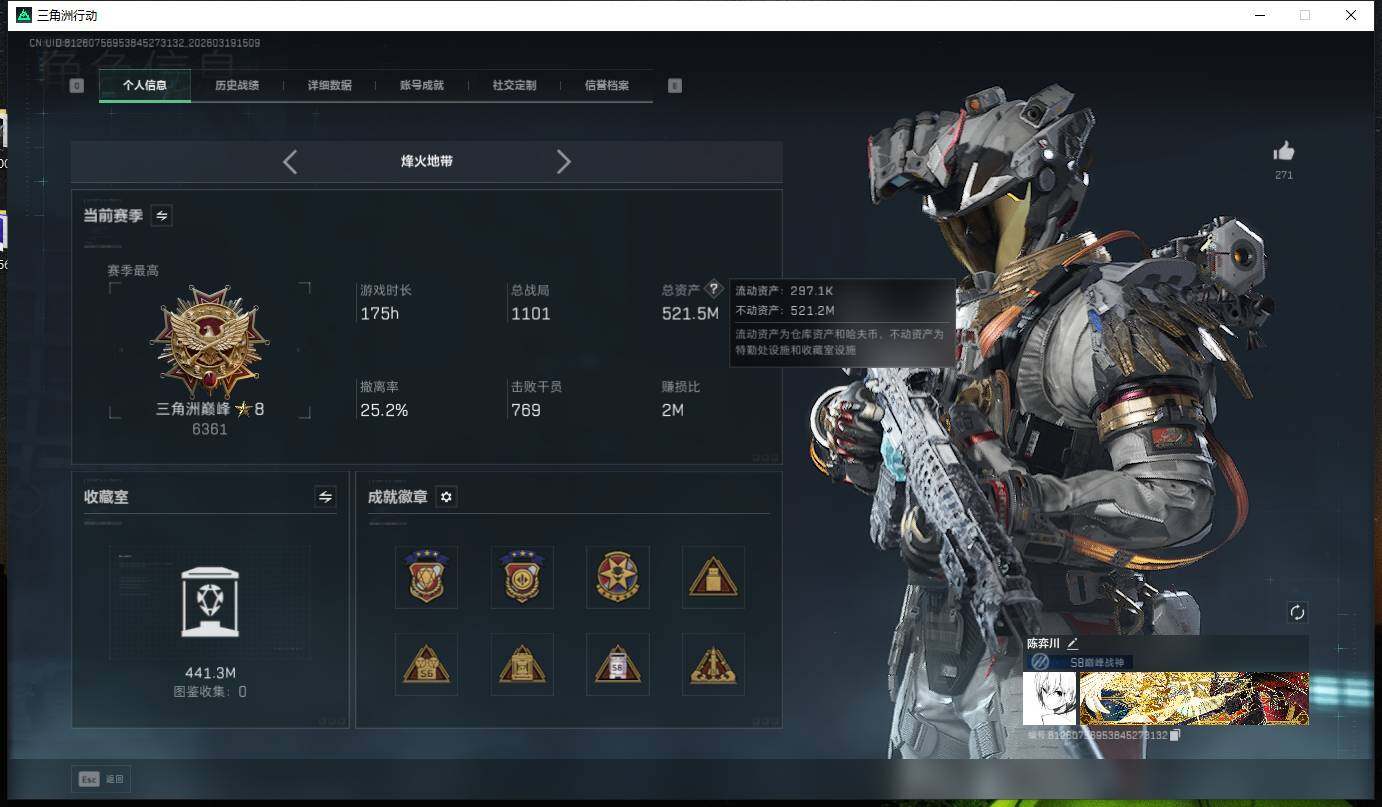
Task: Click the 总资产 value 521.5M
Action: 690,314
